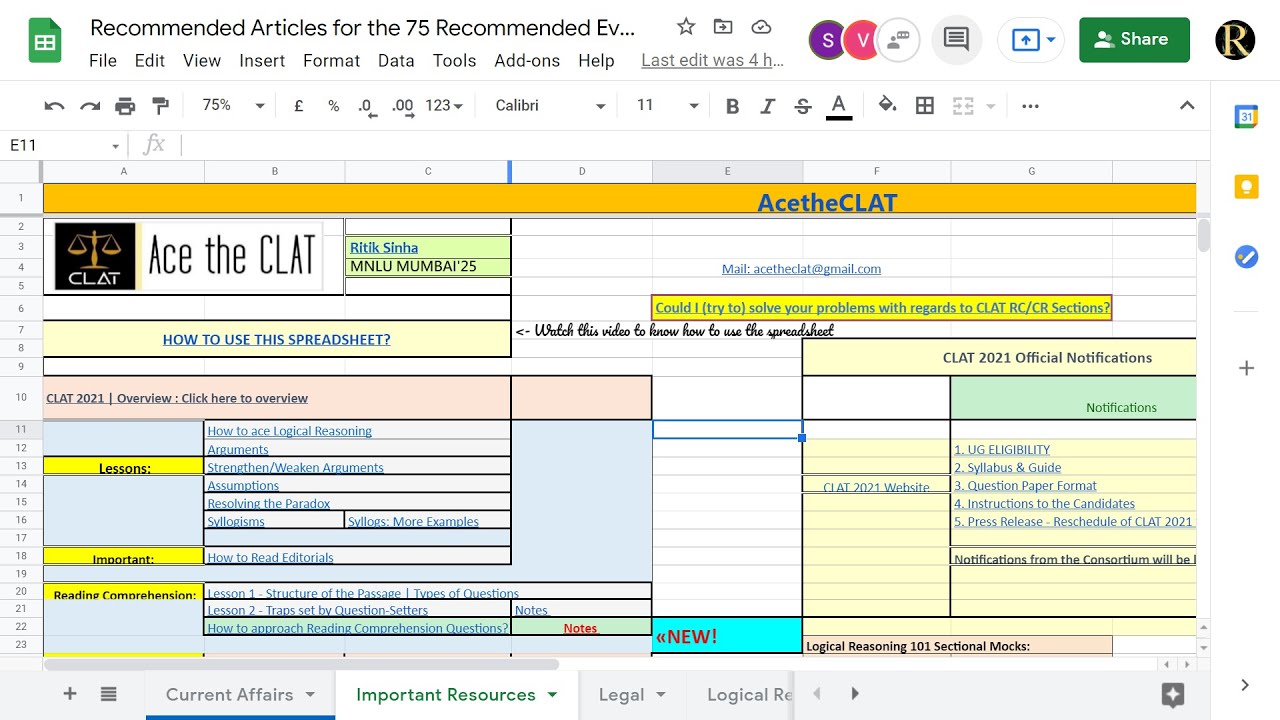Open the Name box dropdown arrow
This screenshot has width=1280, height=720.
point(115,146)
